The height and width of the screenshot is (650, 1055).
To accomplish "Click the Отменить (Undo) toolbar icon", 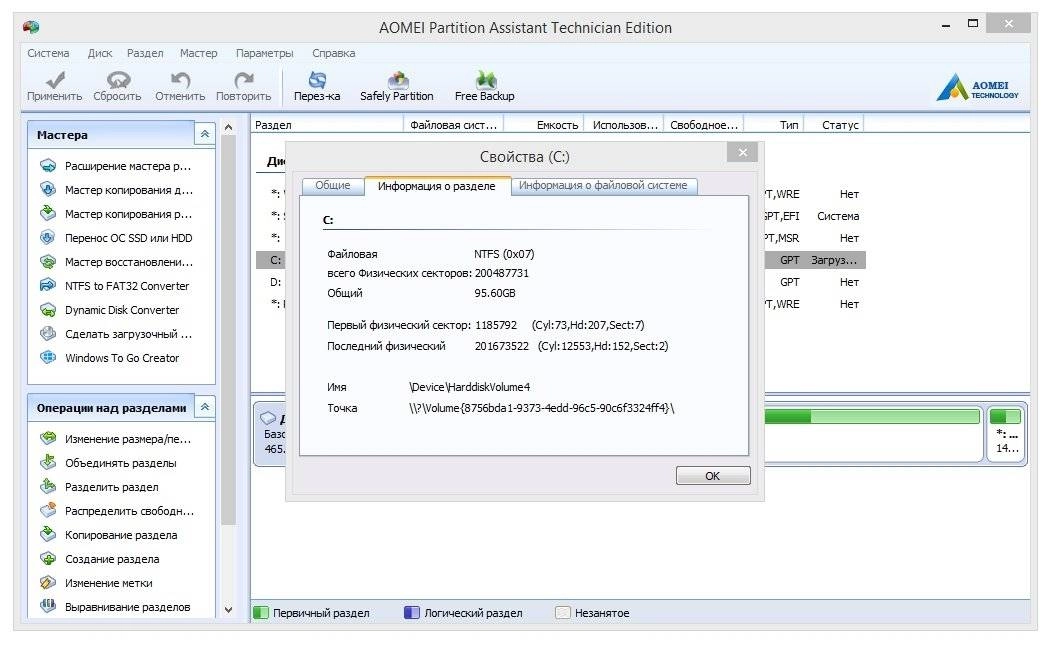I will [180, 87].
